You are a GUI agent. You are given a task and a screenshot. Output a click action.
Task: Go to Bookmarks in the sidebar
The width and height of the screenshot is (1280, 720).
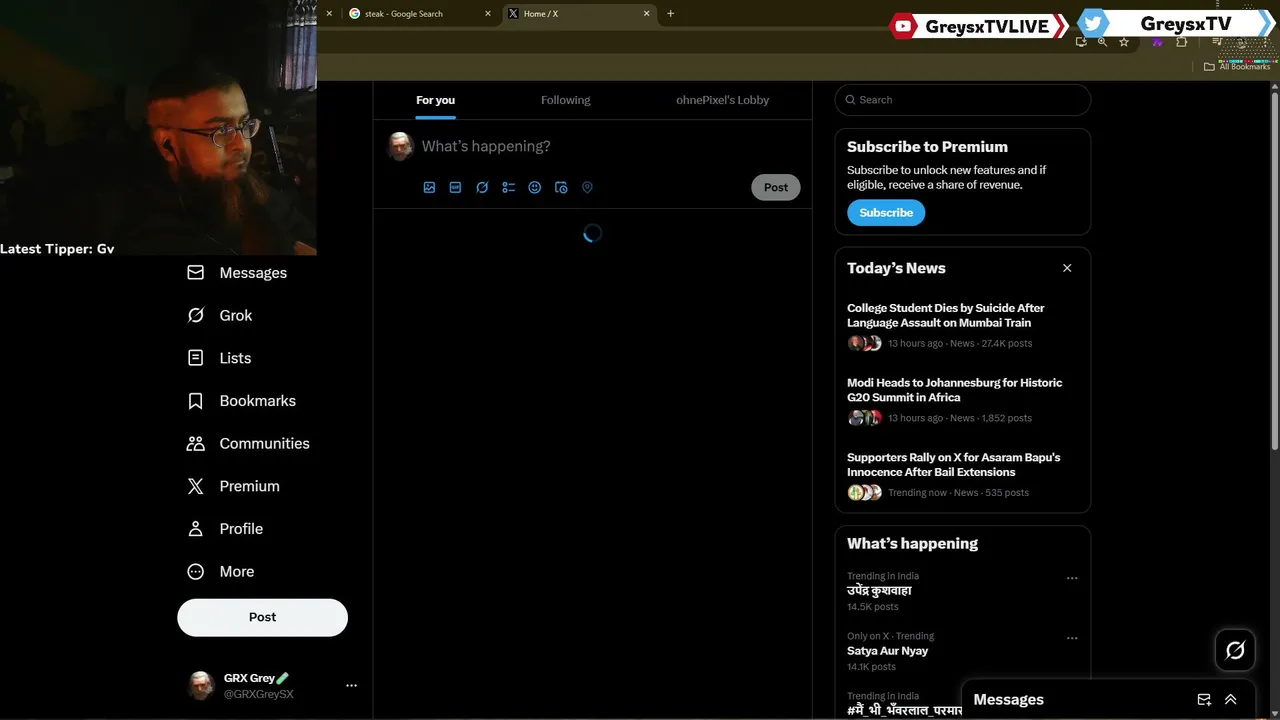[241, 401]
